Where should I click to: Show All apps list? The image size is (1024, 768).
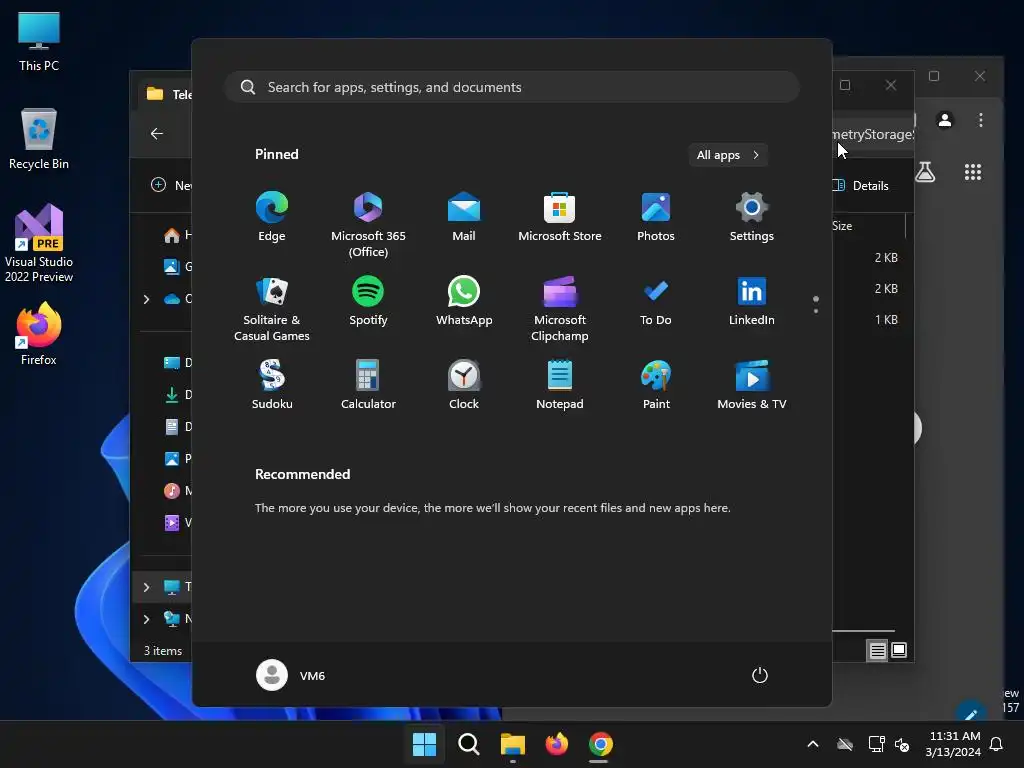coord(728,155)
